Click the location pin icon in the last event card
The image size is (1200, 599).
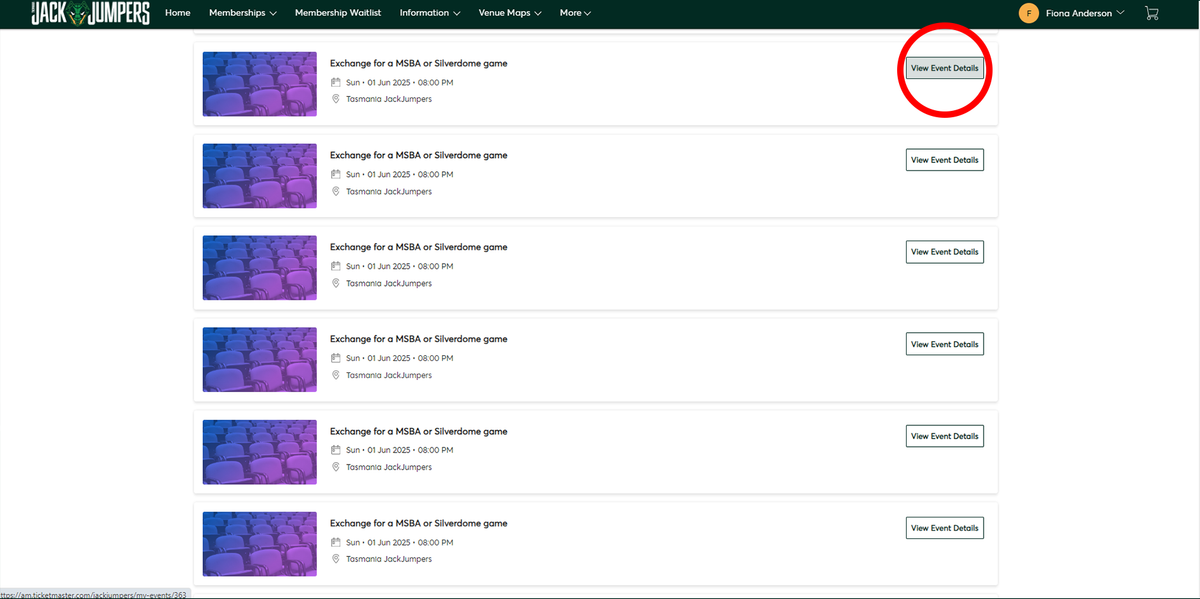tap(336, 559)
